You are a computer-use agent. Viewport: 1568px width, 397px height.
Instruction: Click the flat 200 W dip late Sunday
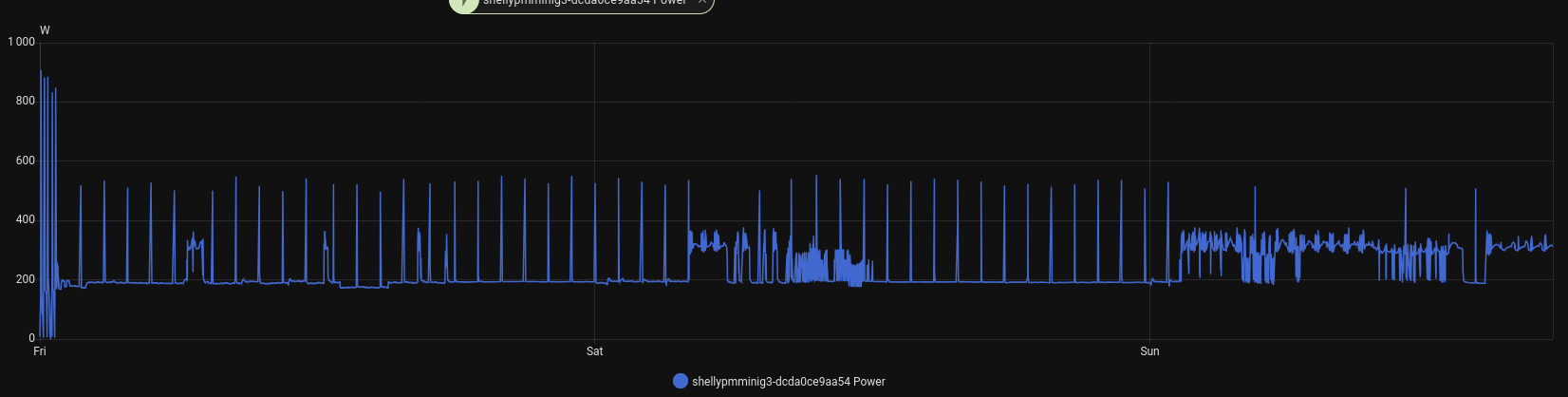[1474, 282]
